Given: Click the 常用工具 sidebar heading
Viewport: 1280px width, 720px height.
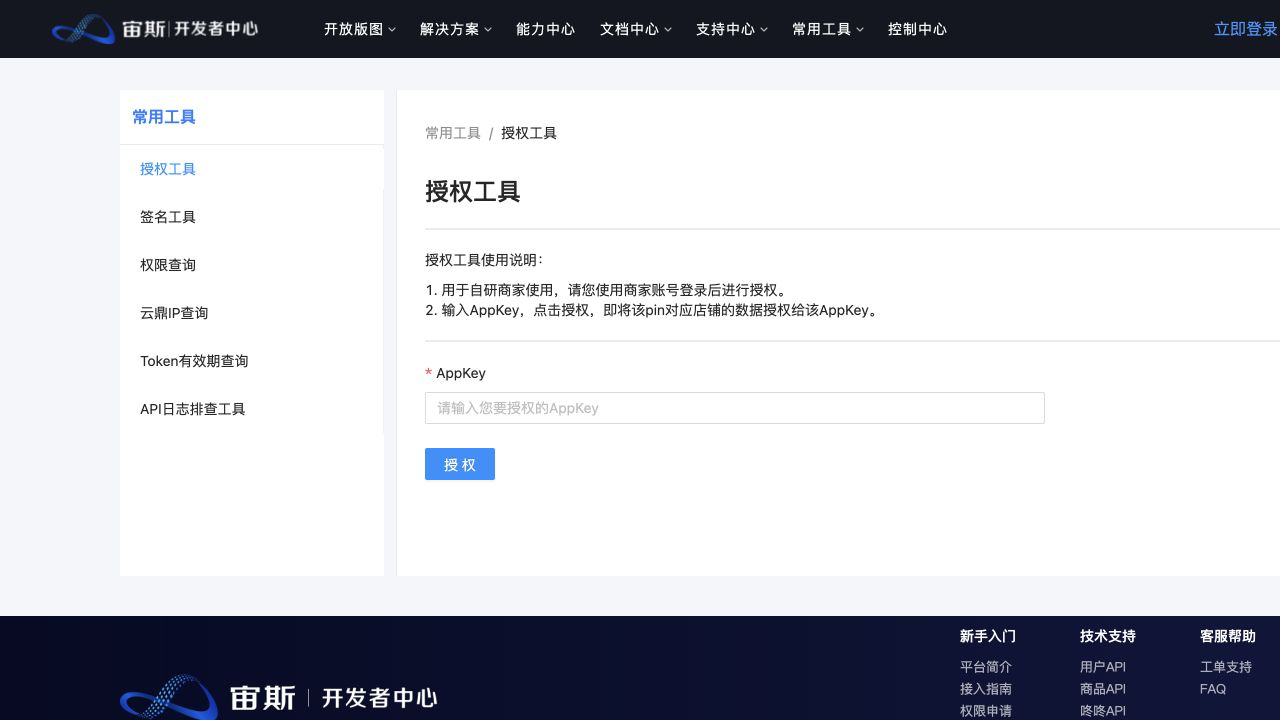Looking at the screenshot, I should [x=164, y=117].
